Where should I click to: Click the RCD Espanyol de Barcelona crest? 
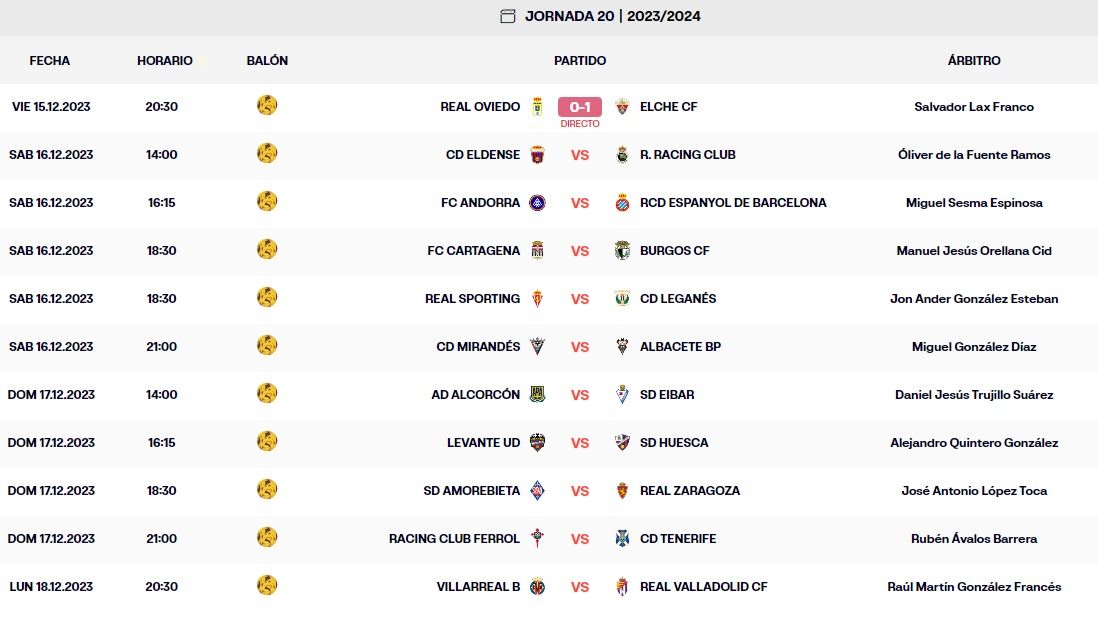(622, 203)
